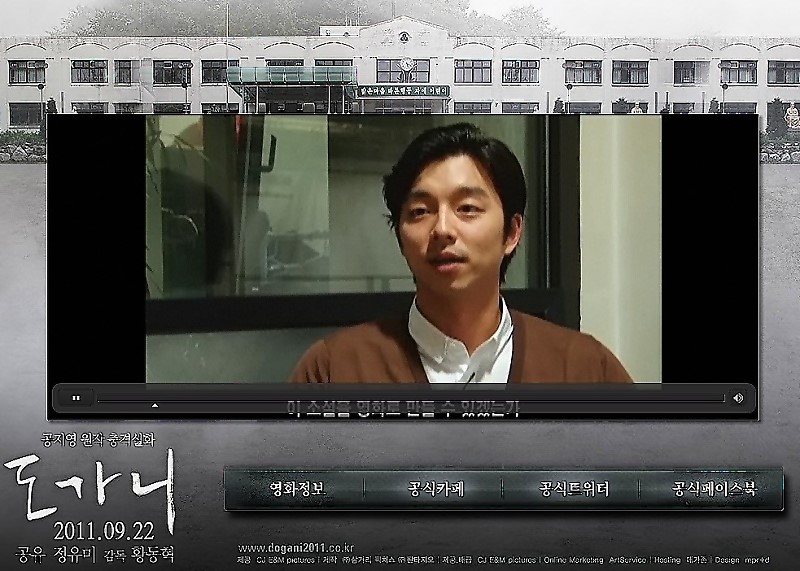
Task: Click the subtitle text below the video
Action: 403,409
